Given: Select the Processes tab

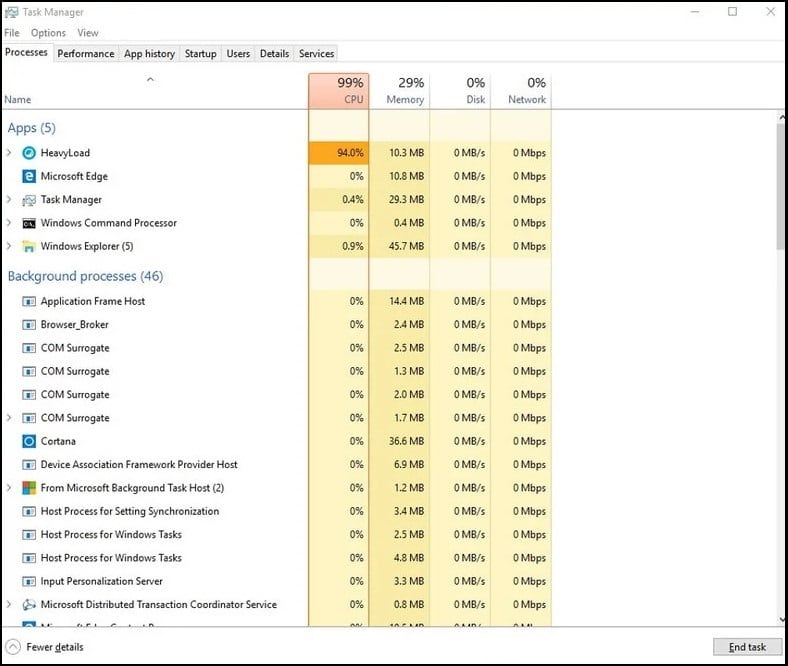Looking at the screenshot, I should pyautogui.click(x=26, y=52).
